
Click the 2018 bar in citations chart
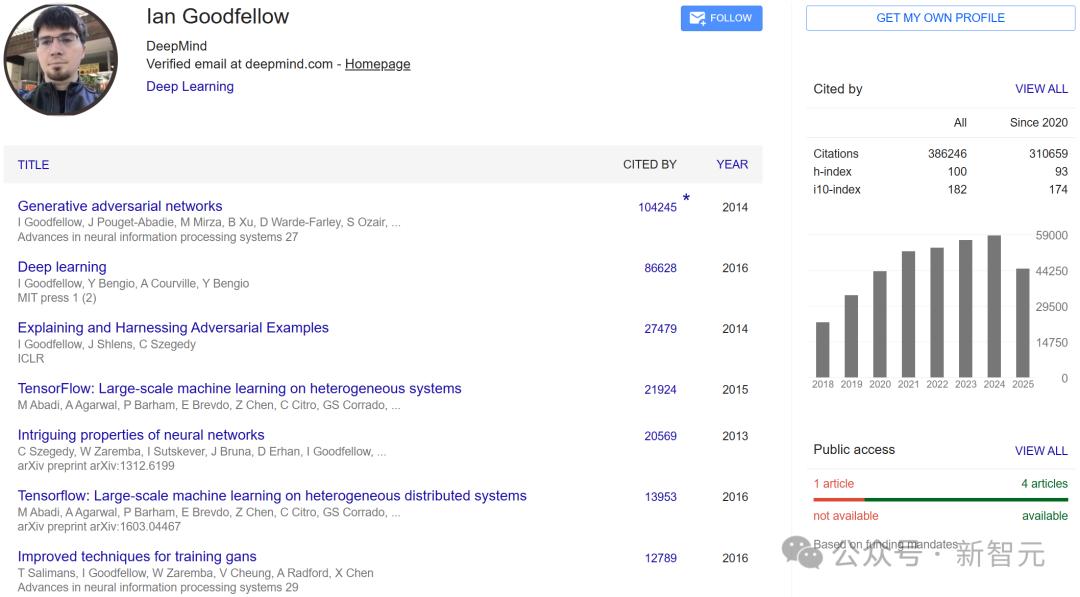823,349
